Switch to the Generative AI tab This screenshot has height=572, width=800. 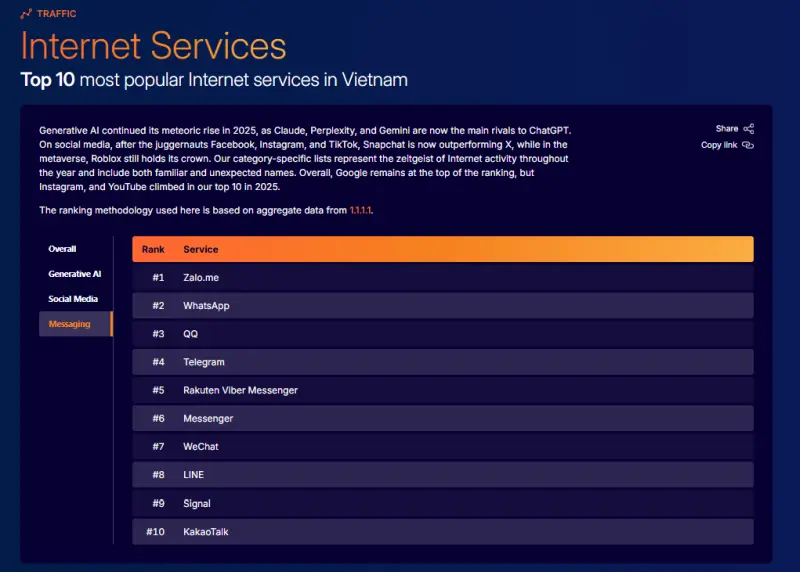(75, 274)
